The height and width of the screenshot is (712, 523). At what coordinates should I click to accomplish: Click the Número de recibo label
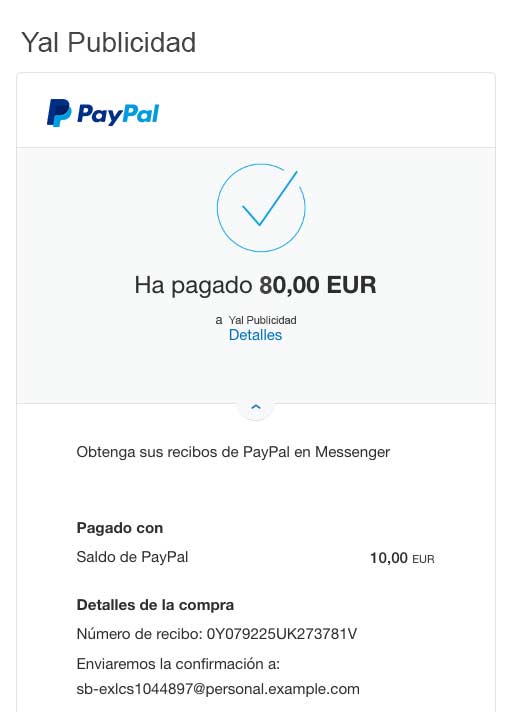[x=140, y=634]
